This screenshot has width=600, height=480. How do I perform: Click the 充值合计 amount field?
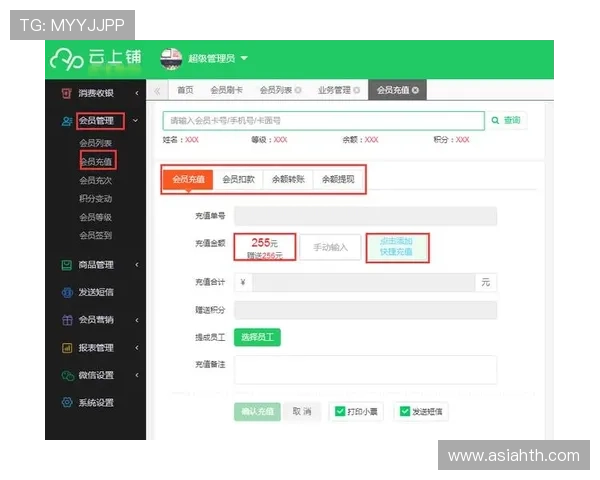(364, 282)
